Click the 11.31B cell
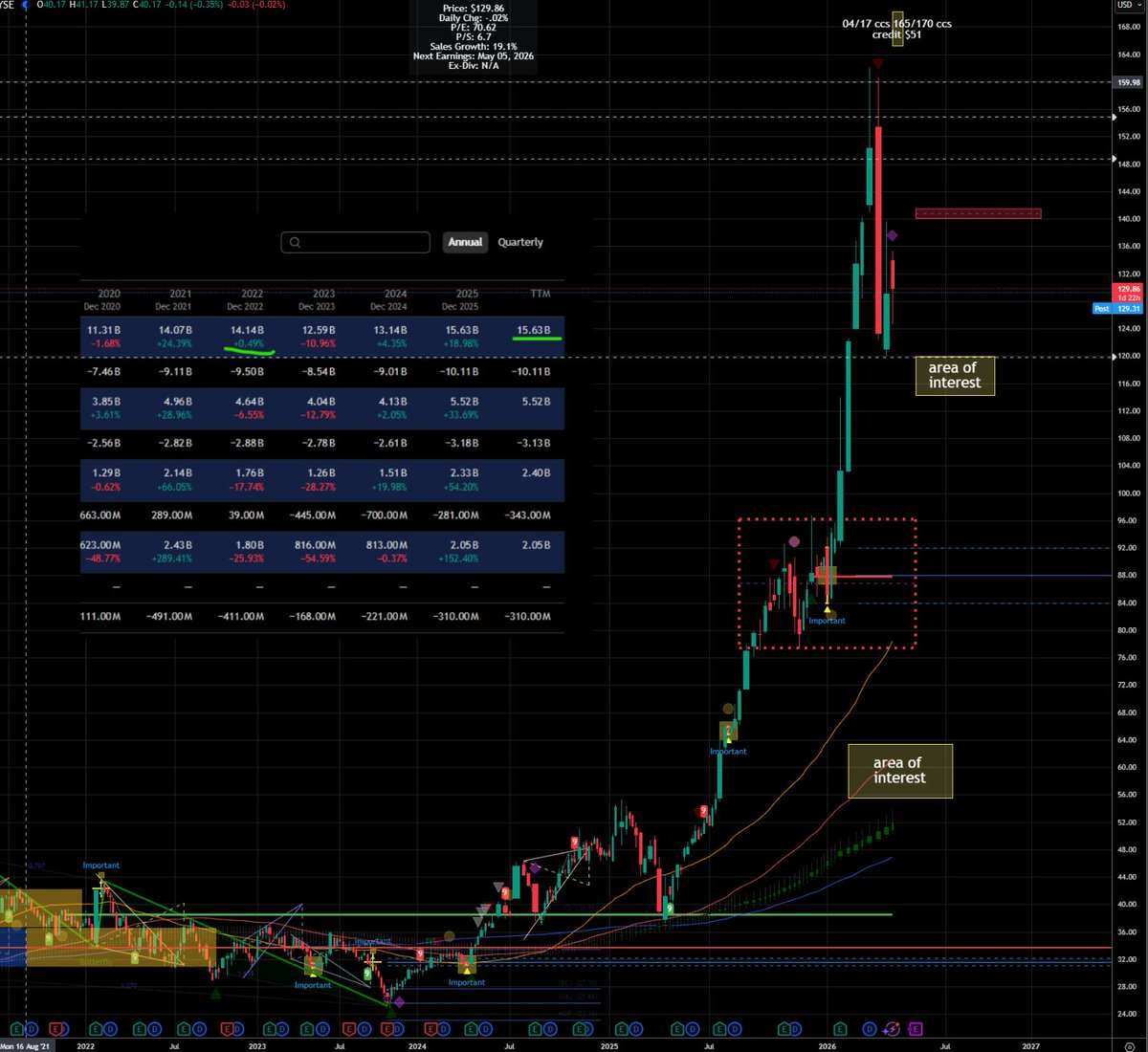 (103, 330)
